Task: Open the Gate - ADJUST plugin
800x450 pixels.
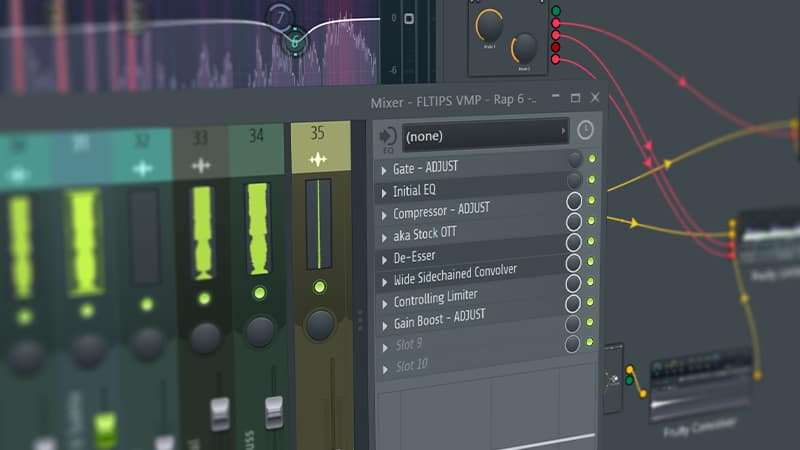Action: click(x=426, y=167)
